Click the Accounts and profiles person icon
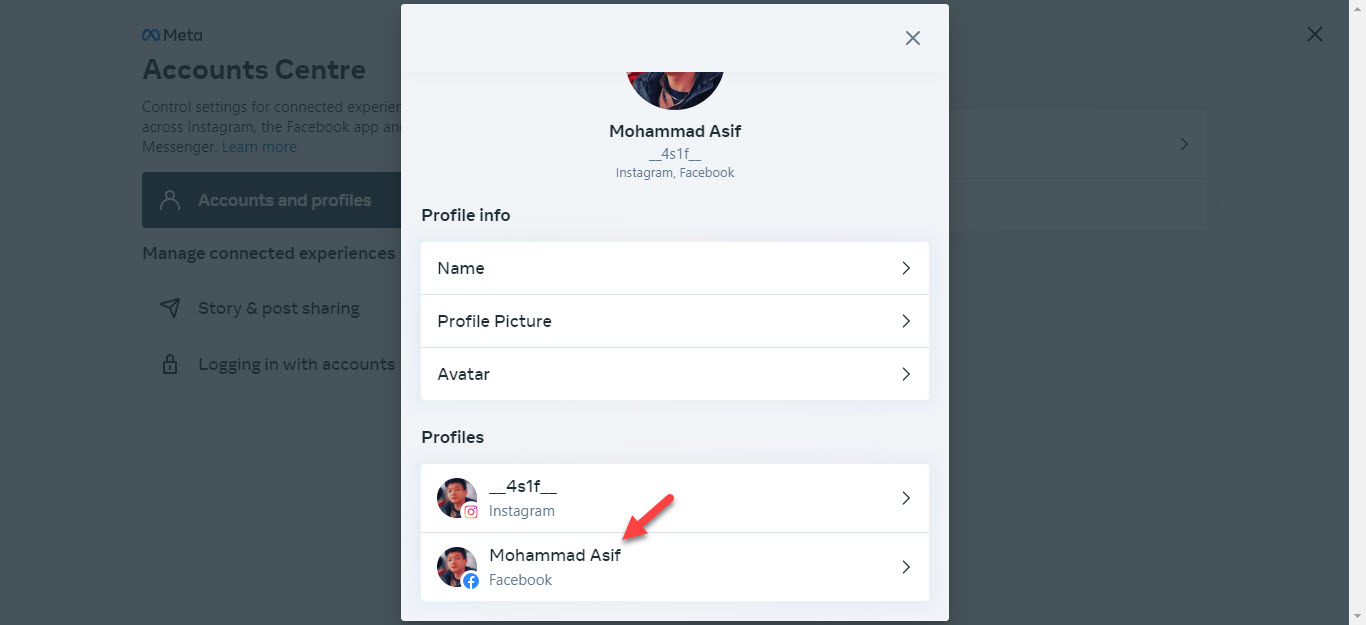1366x625 pixels. (x=170, y=200)
